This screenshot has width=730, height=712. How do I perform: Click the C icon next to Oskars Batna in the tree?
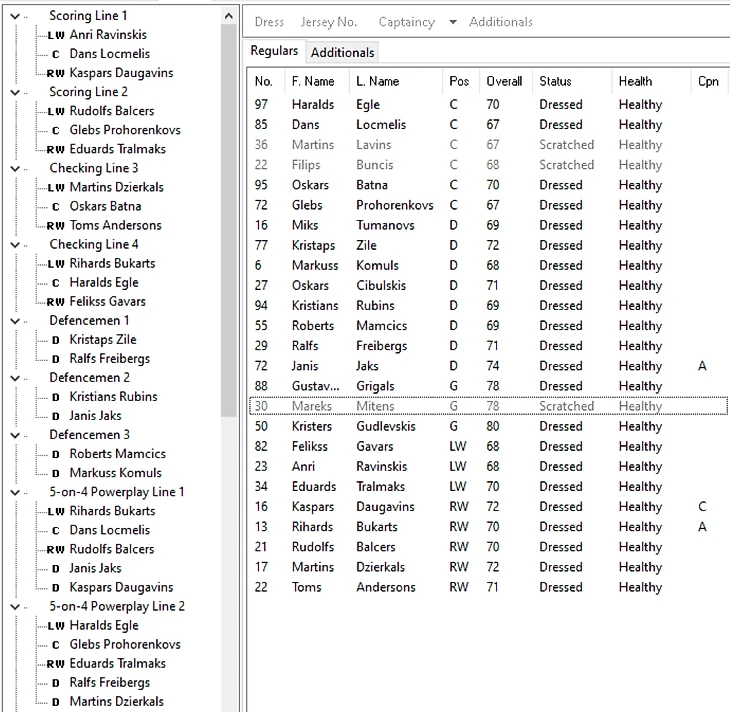[x=56, y=206]
